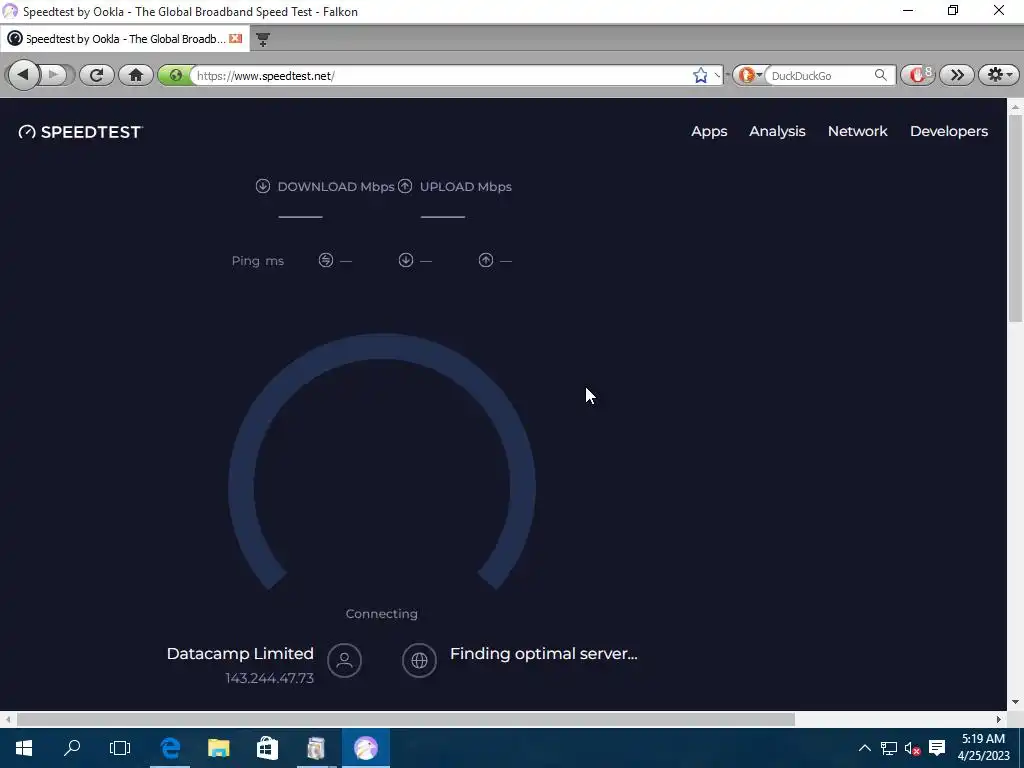Click the URL address field

[x=441, y=76]
